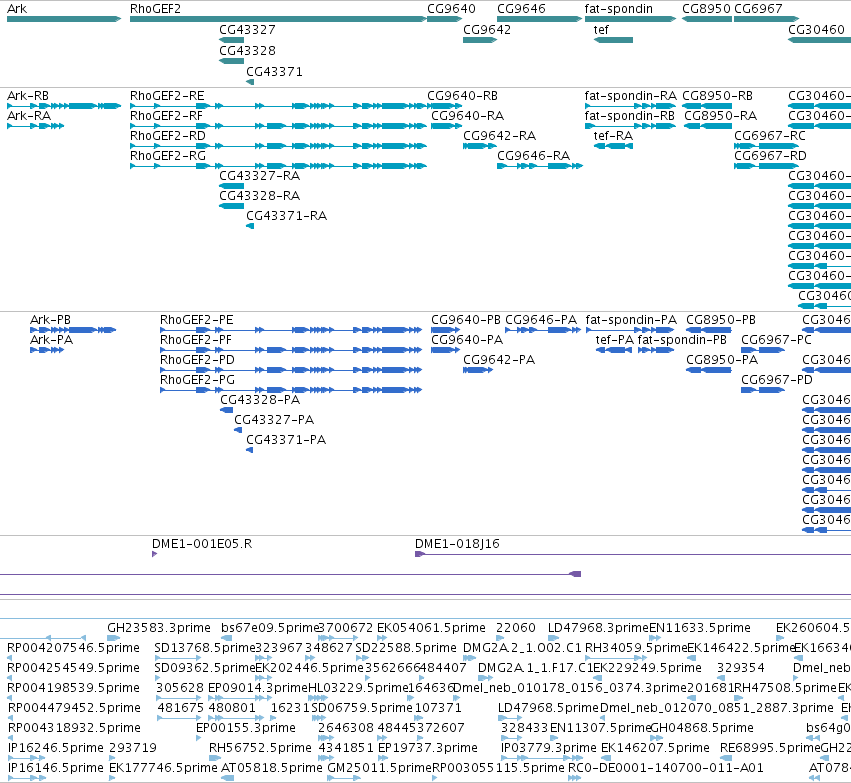Screen dimensions: 851x783
Task: Click the Ark gene label
Action: pyautogui.click(x=17, y=9)
